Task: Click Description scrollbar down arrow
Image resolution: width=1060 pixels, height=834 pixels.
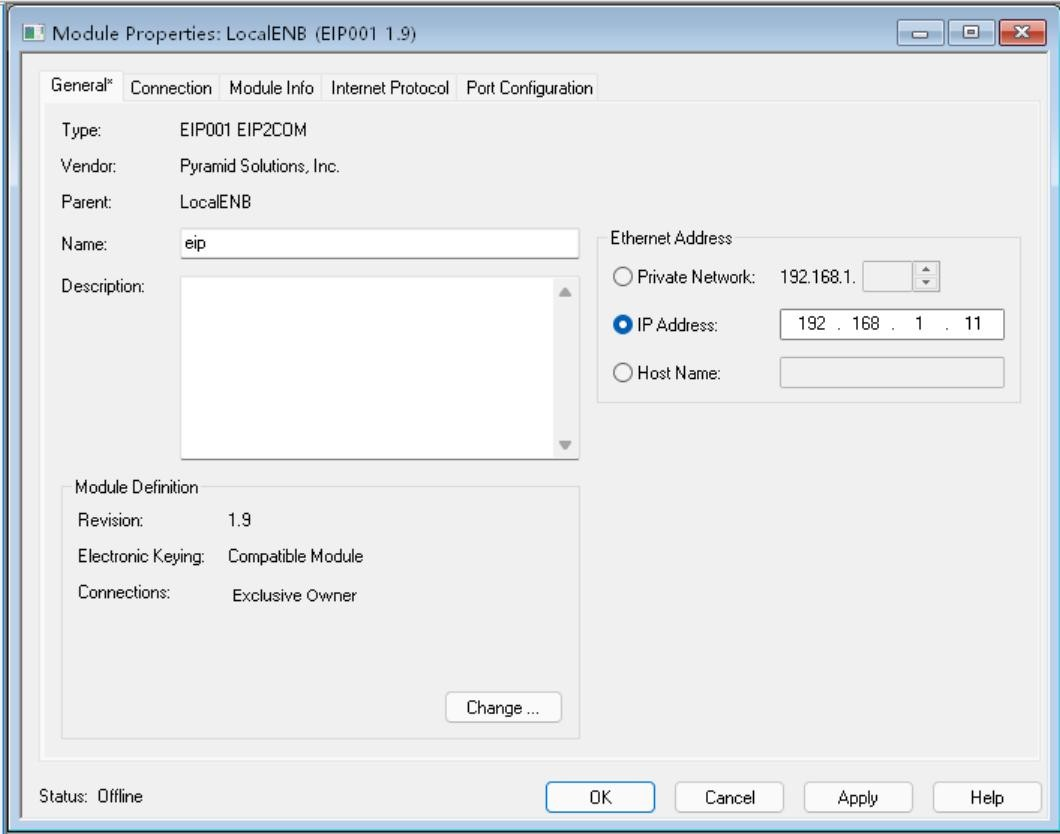Action: [565, 445]
